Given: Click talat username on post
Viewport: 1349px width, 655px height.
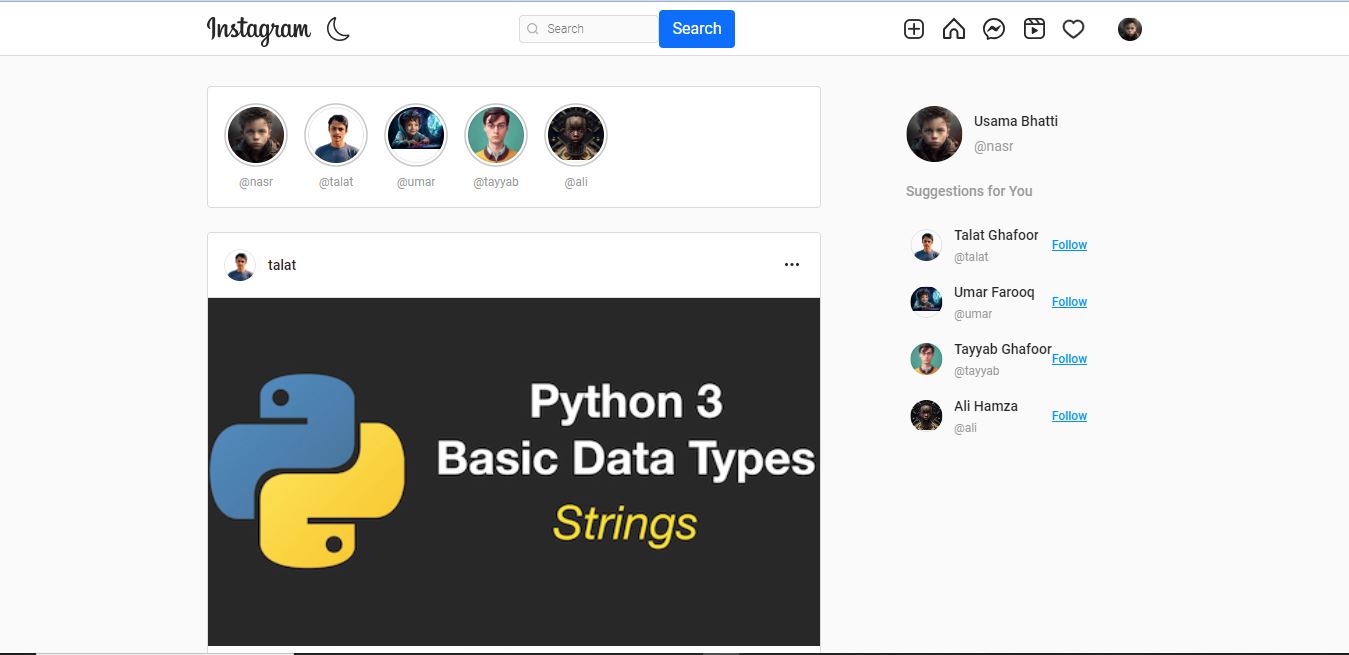Looking at the screenshot, I should (282, 265).
